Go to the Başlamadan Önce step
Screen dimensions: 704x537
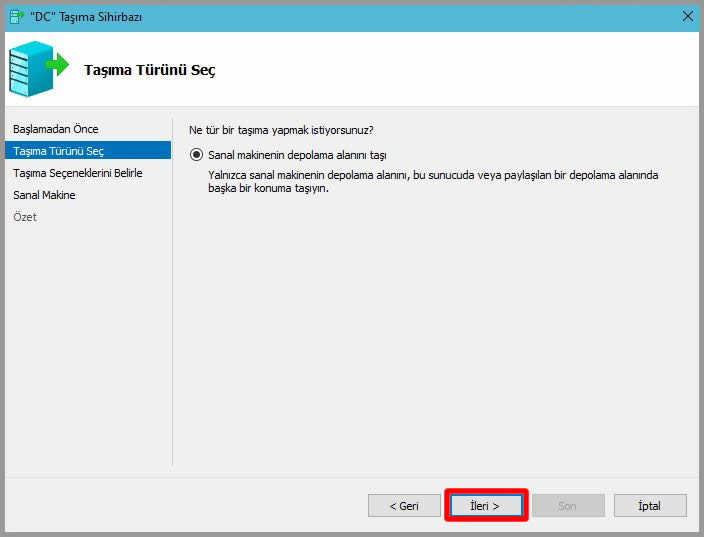click(56, 129)
